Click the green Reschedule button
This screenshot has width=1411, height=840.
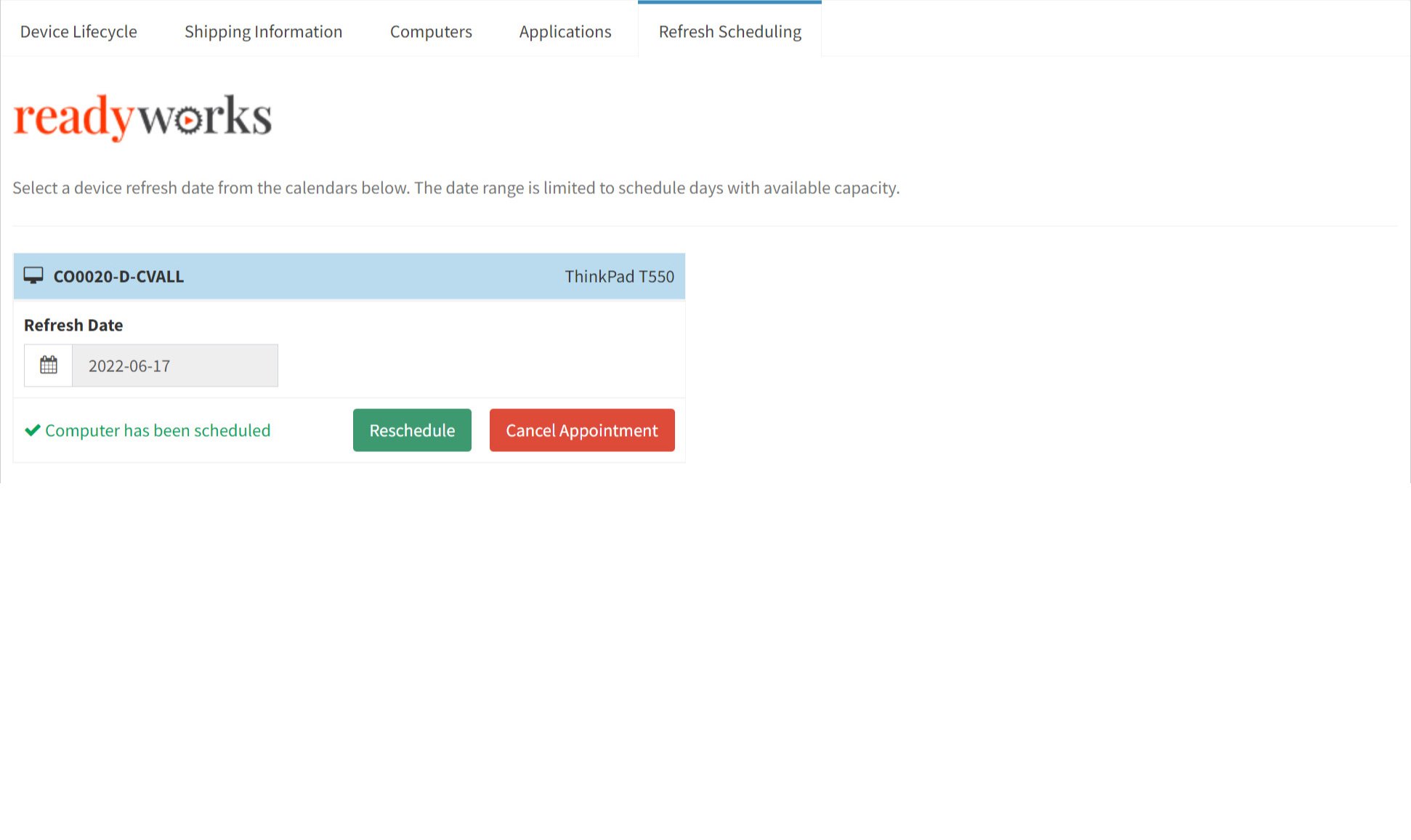(412, 430)
